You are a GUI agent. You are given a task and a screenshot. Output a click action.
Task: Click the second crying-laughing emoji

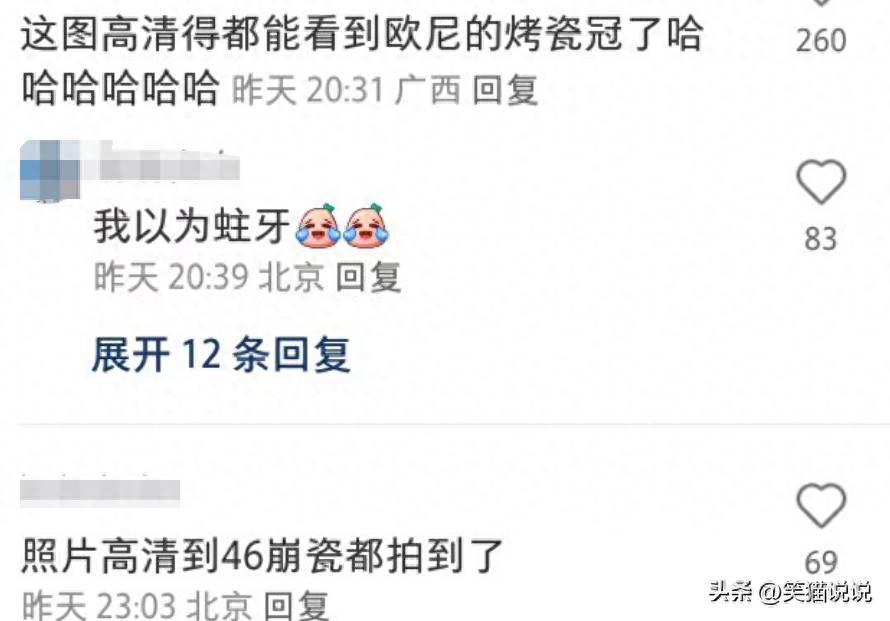point(366,226)
